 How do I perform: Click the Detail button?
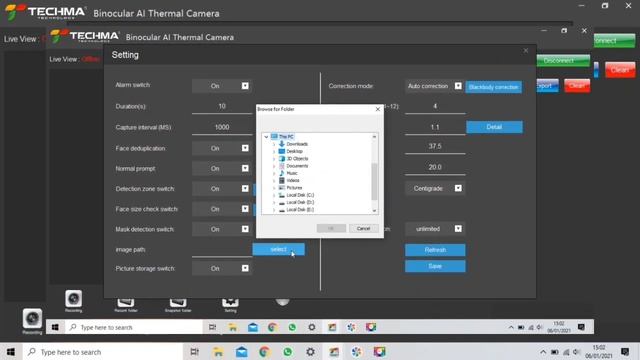tap(494, 127)
